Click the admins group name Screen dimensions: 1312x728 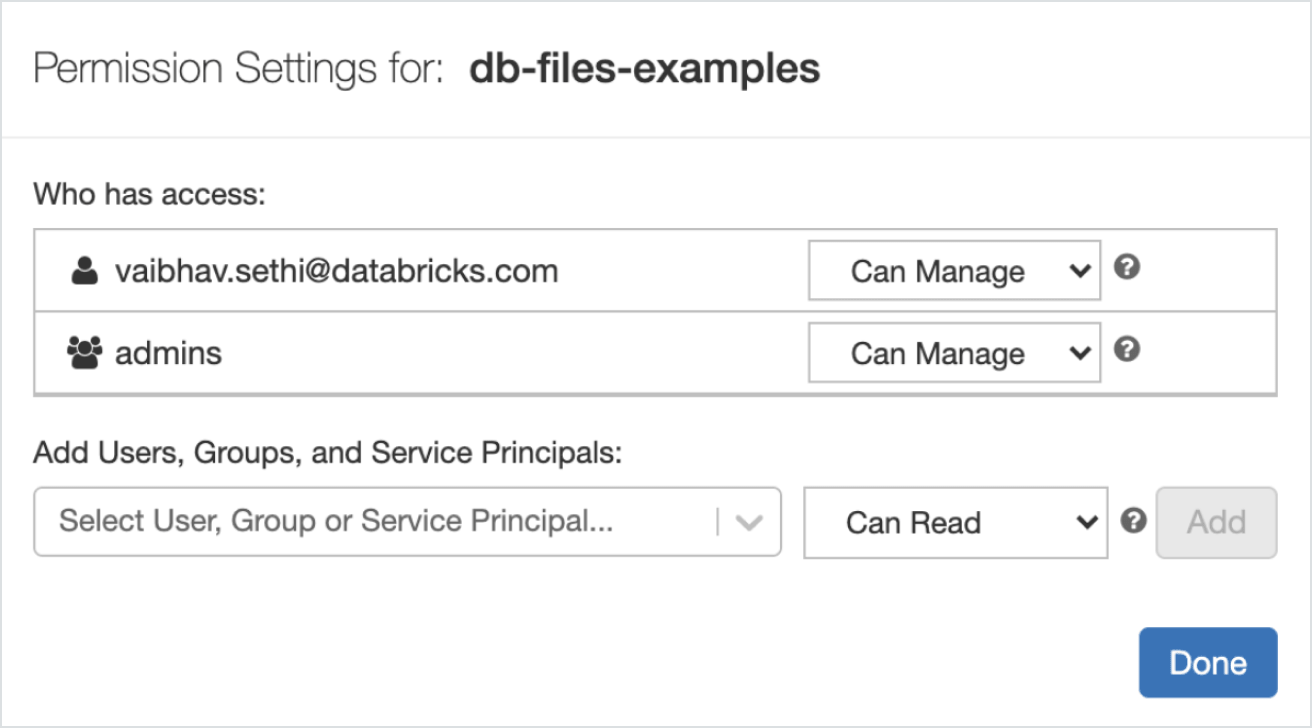point(168,352)
